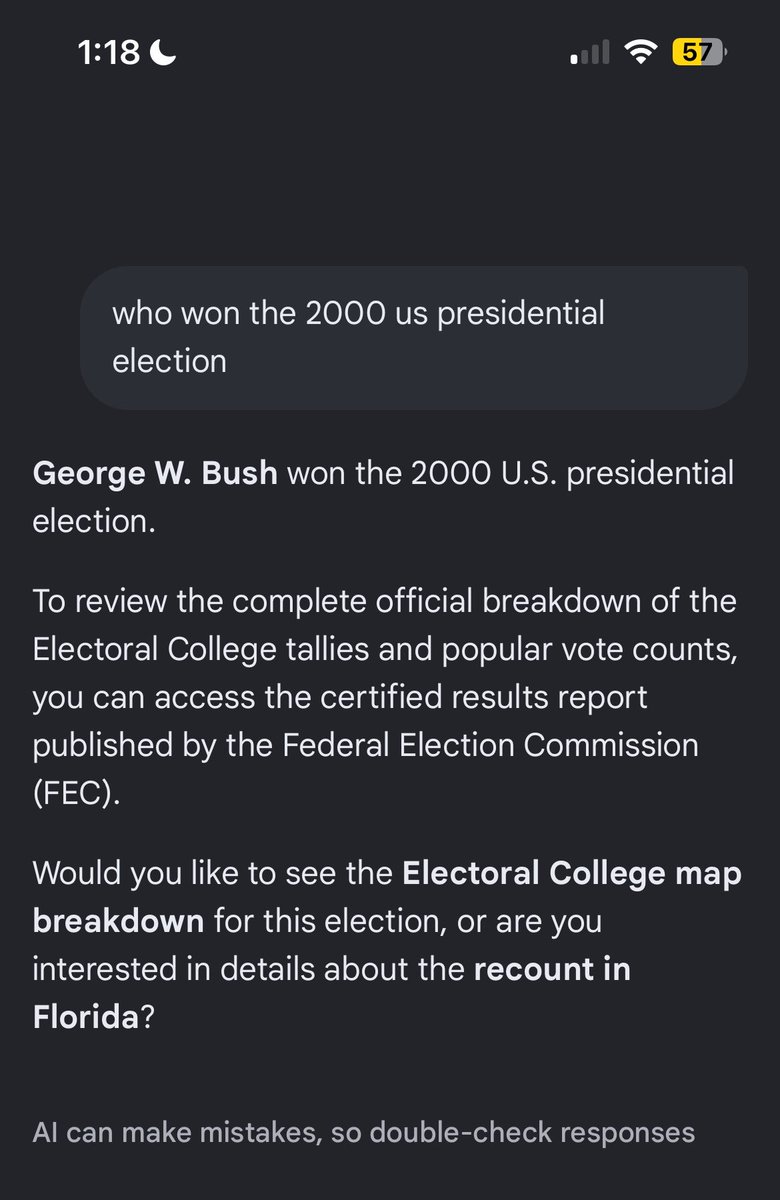Tap the cellular signal bars icon
Screen dimensions: 780x1200
coord(590,53)
